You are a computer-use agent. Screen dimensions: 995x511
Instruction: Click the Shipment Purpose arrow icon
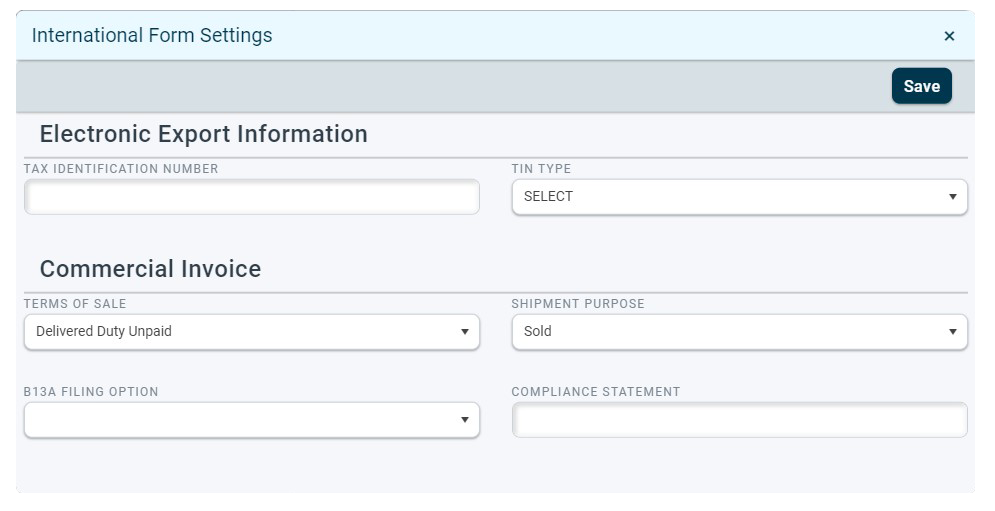[952, 332]
